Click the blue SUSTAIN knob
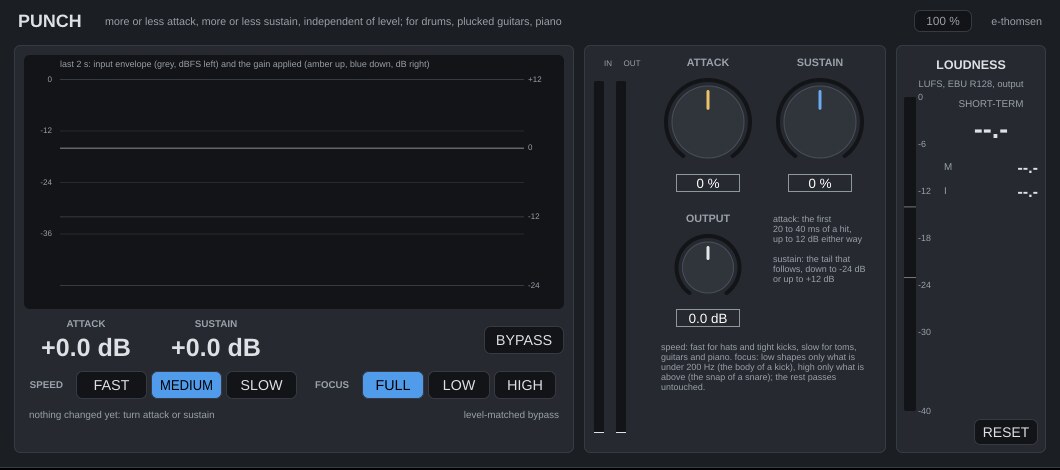The image size is (1060, 470). 820,122
